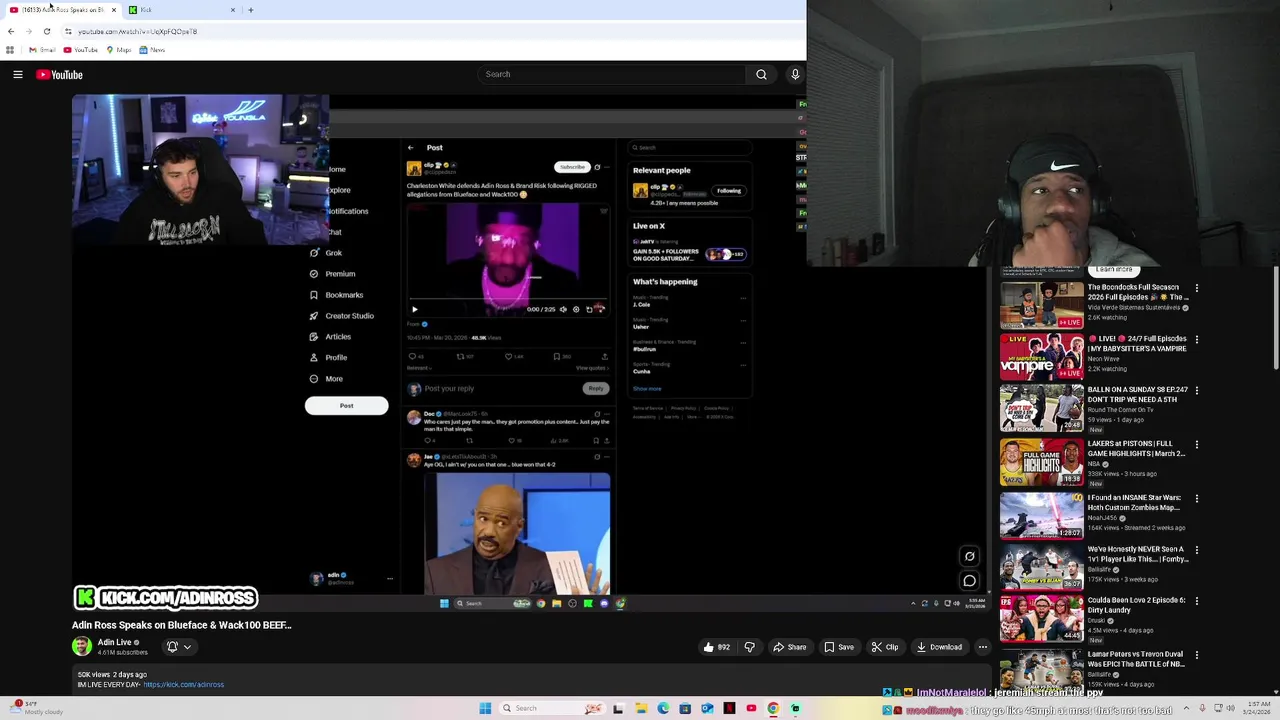Click the browser forward arrow
Viewport: 1280px width, 720px height.
point(28,31)
